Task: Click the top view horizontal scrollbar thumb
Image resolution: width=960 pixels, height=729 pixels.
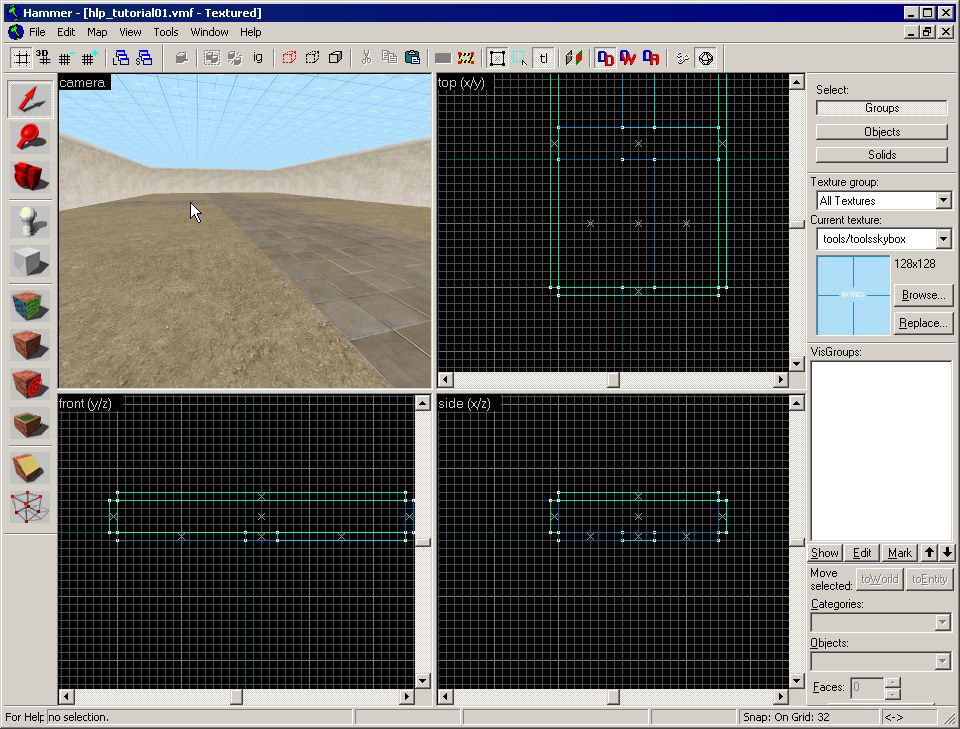Action: pyautogui.click(x=613, y=379)
